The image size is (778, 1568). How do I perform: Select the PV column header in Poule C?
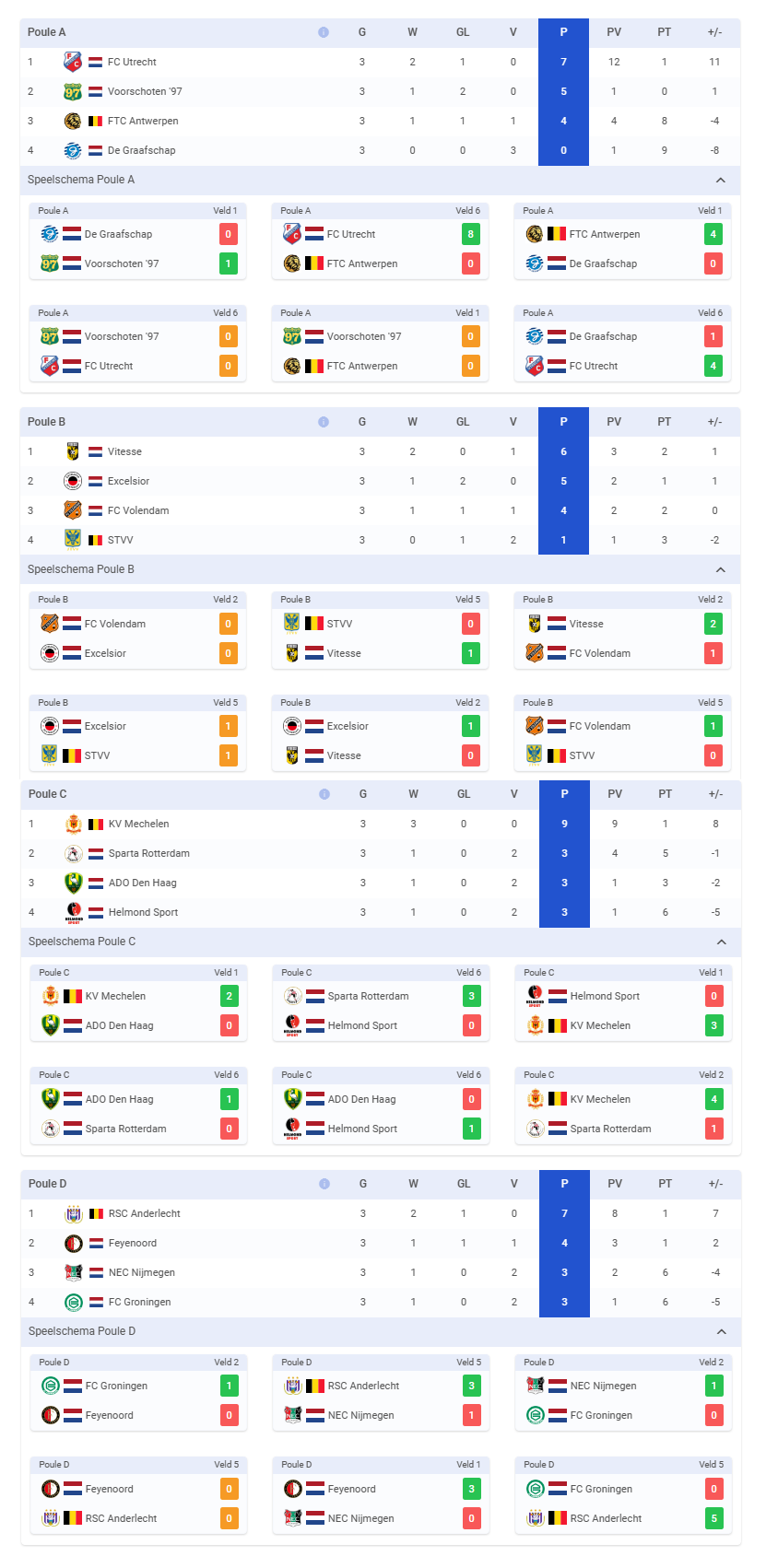coord(615,794)
